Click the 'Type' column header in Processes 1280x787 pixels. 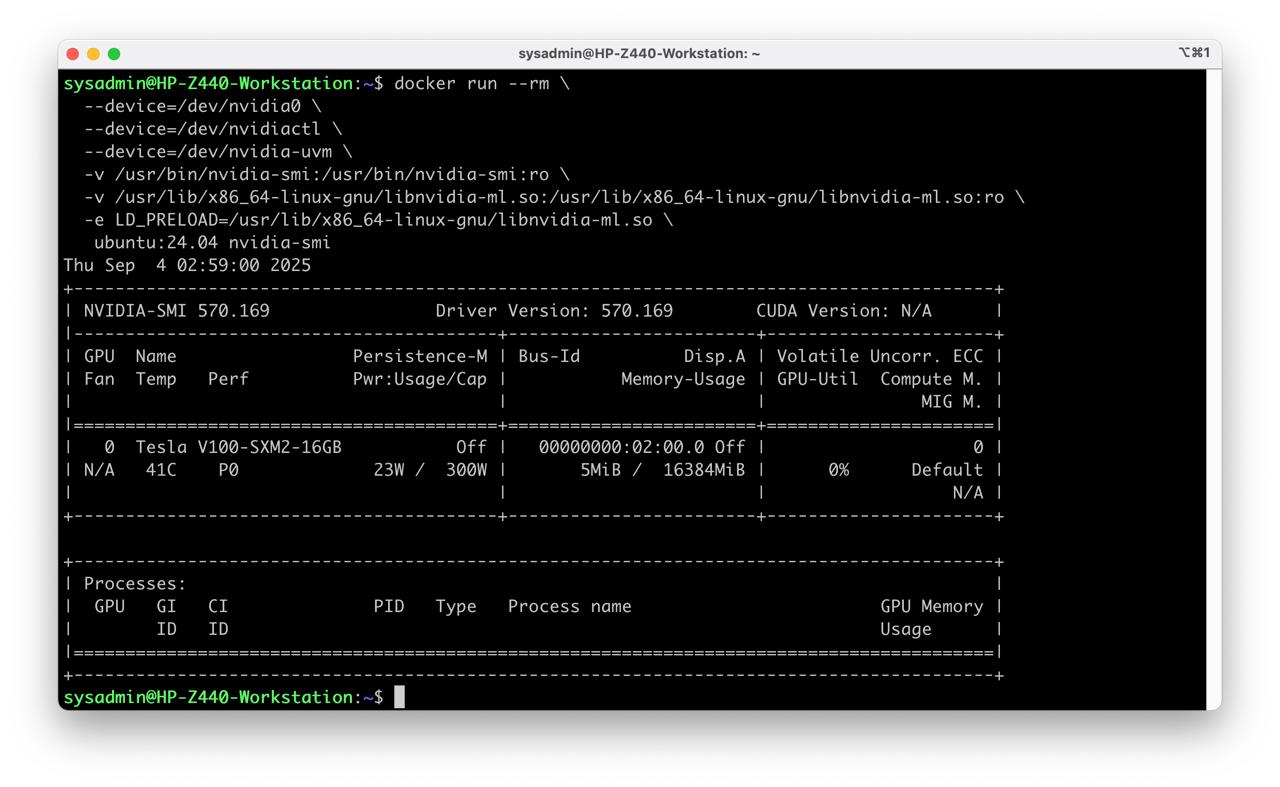pos(456,607)
